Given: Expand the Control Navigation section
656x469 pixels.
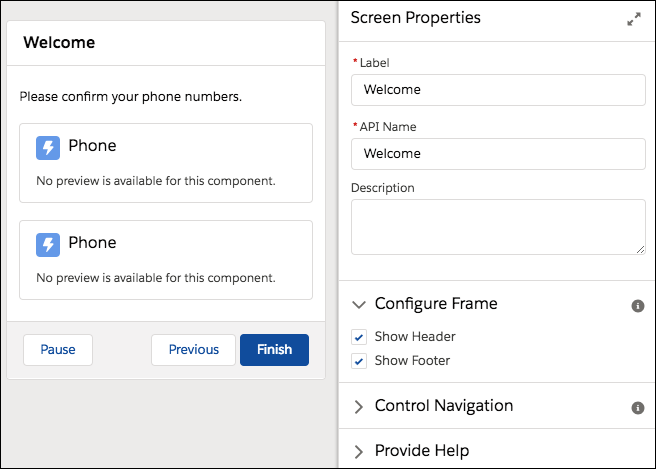Looking at the screenshot, I should [360, 406].
